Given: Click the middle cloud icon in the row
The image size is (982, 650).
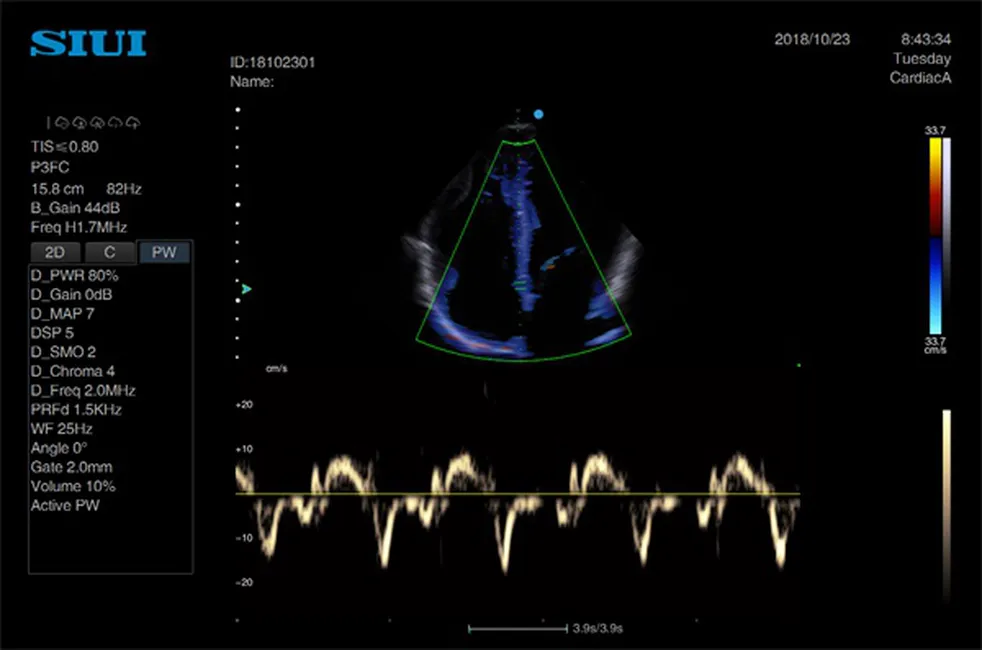Looking at the screenshot, I should tap(97, 123).
